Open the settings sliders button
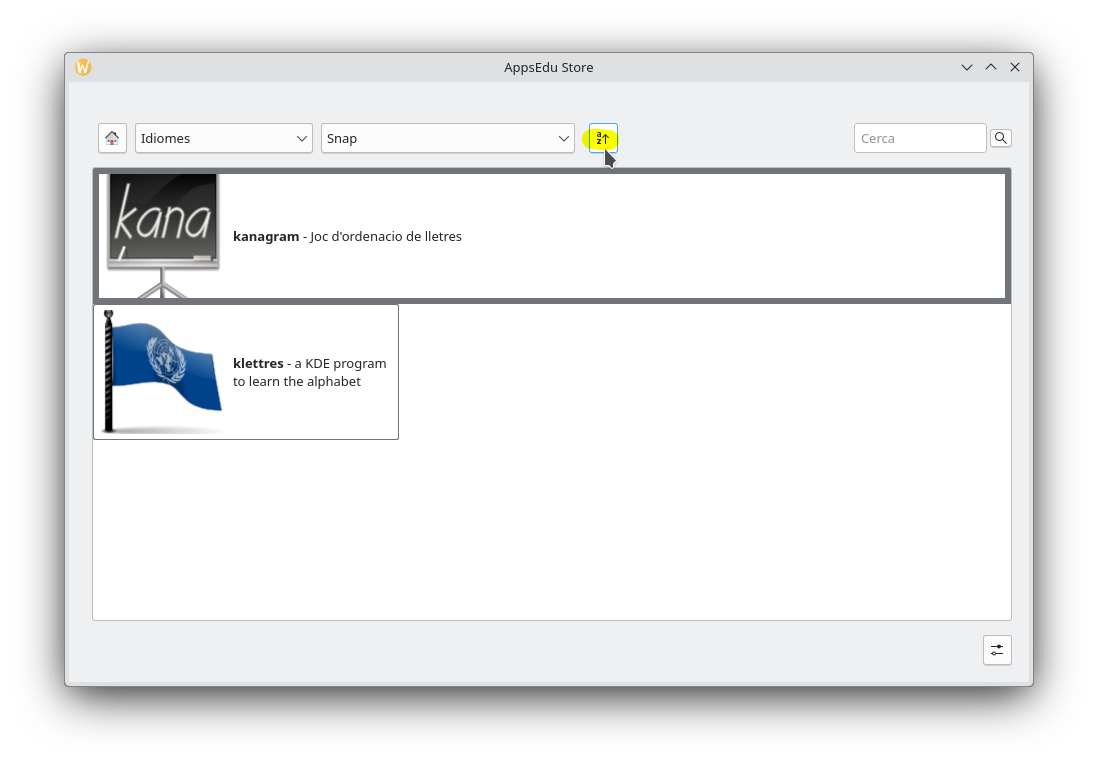 click(x=997, y=650)
